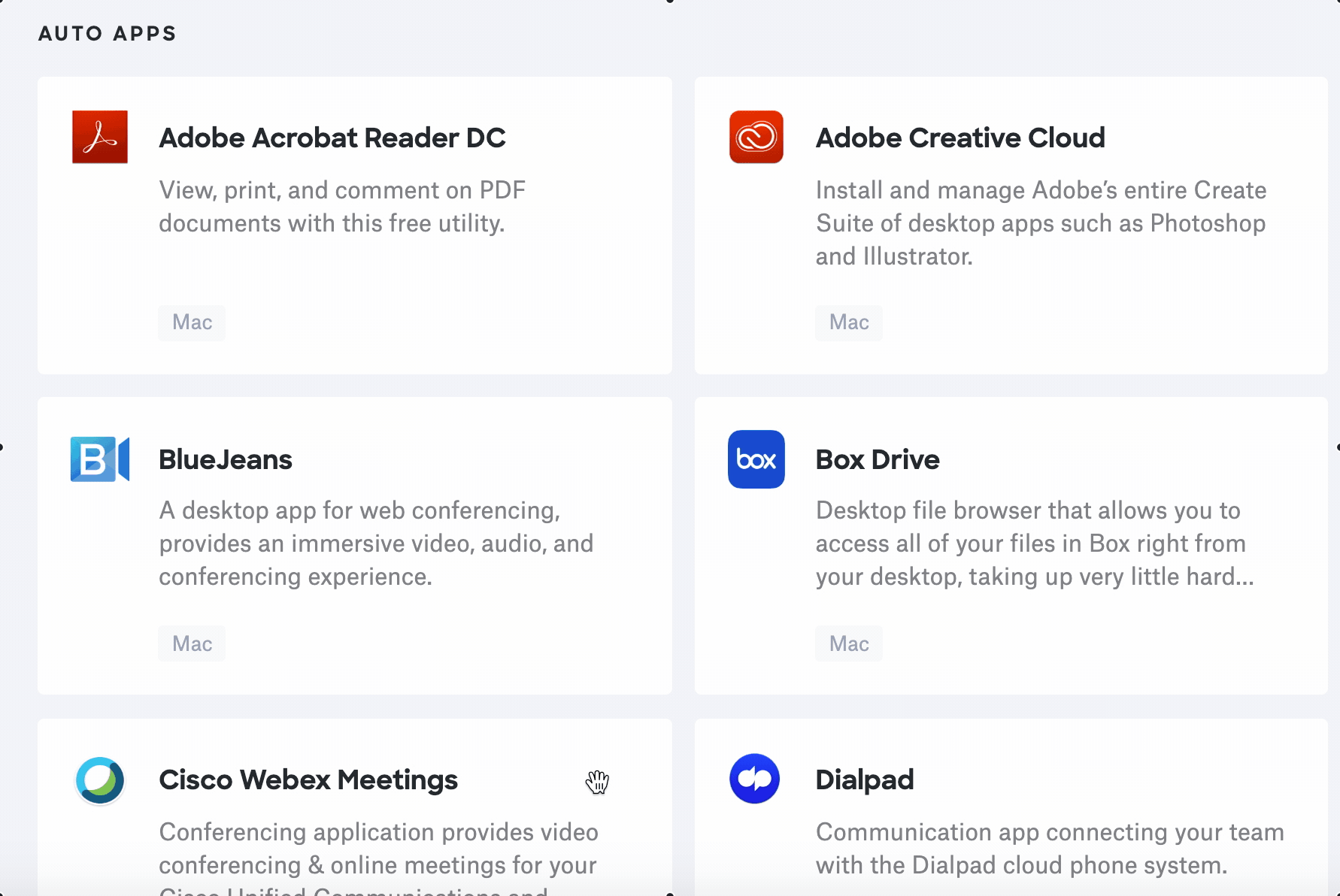Click the Cisco Webex Meetings app icon
The image size is (1340, 896).
[99, 781]
